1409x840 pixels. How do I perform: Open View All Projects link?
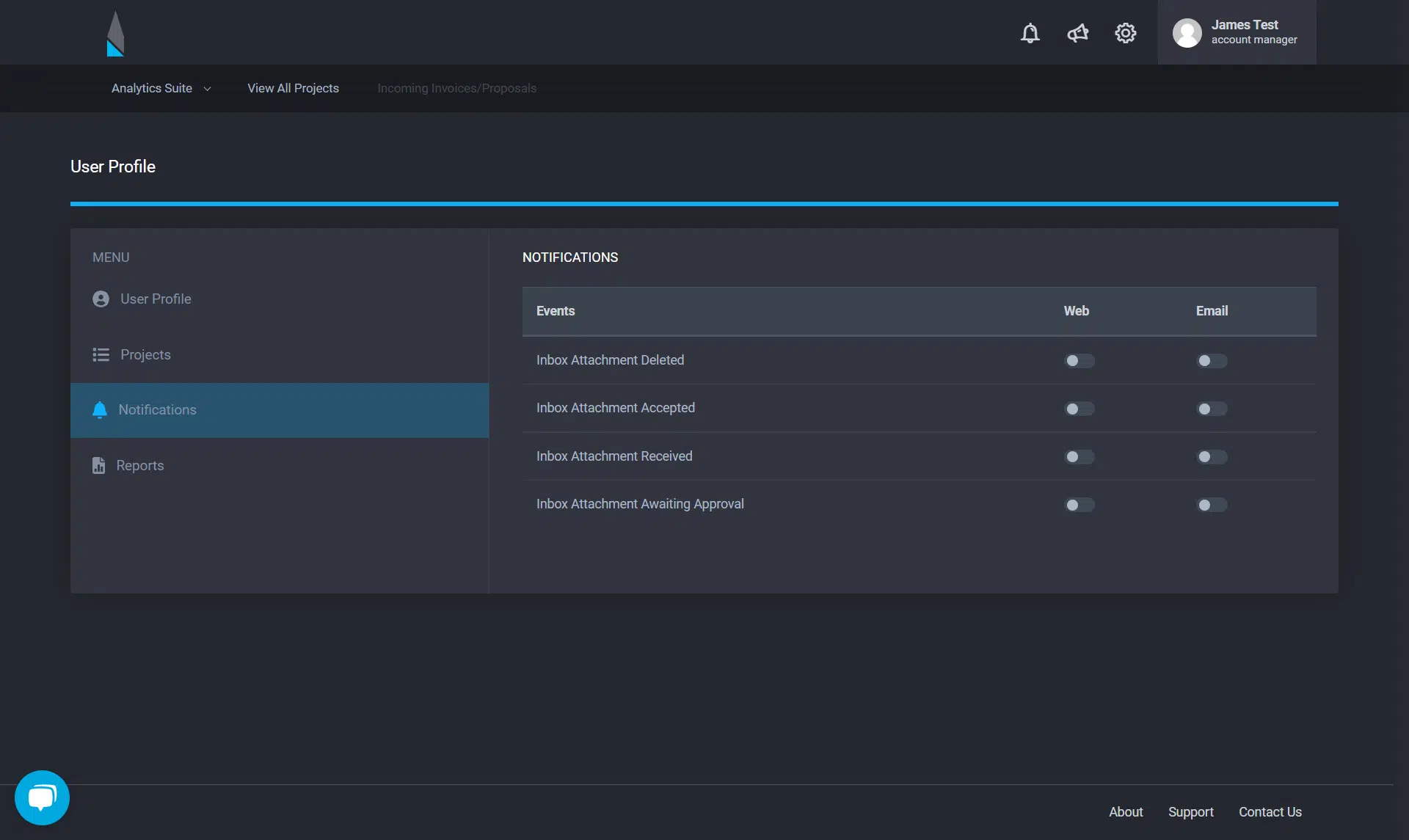pyautogui.click(x=293, y=88)
